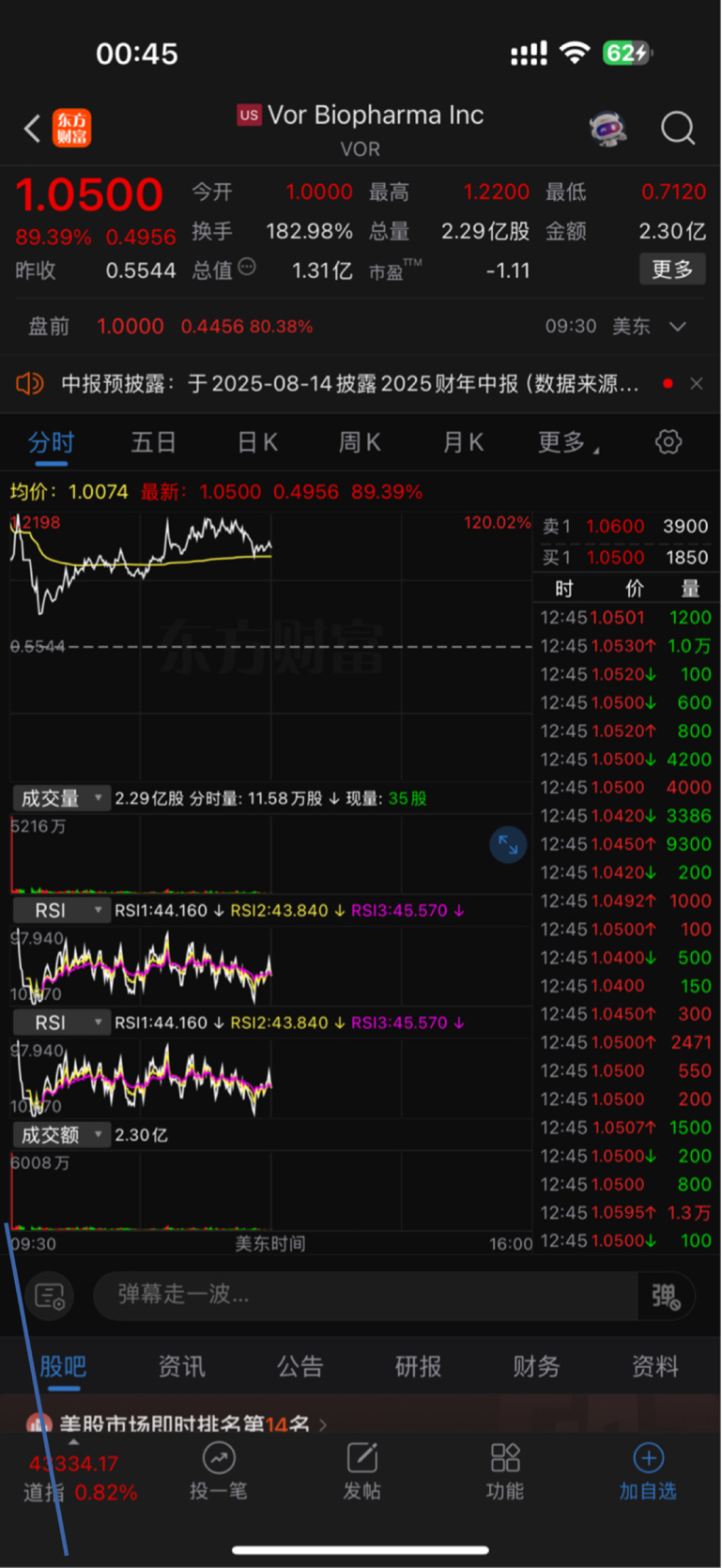
Task: Select the 分时 chart tab
Action: 51,442
